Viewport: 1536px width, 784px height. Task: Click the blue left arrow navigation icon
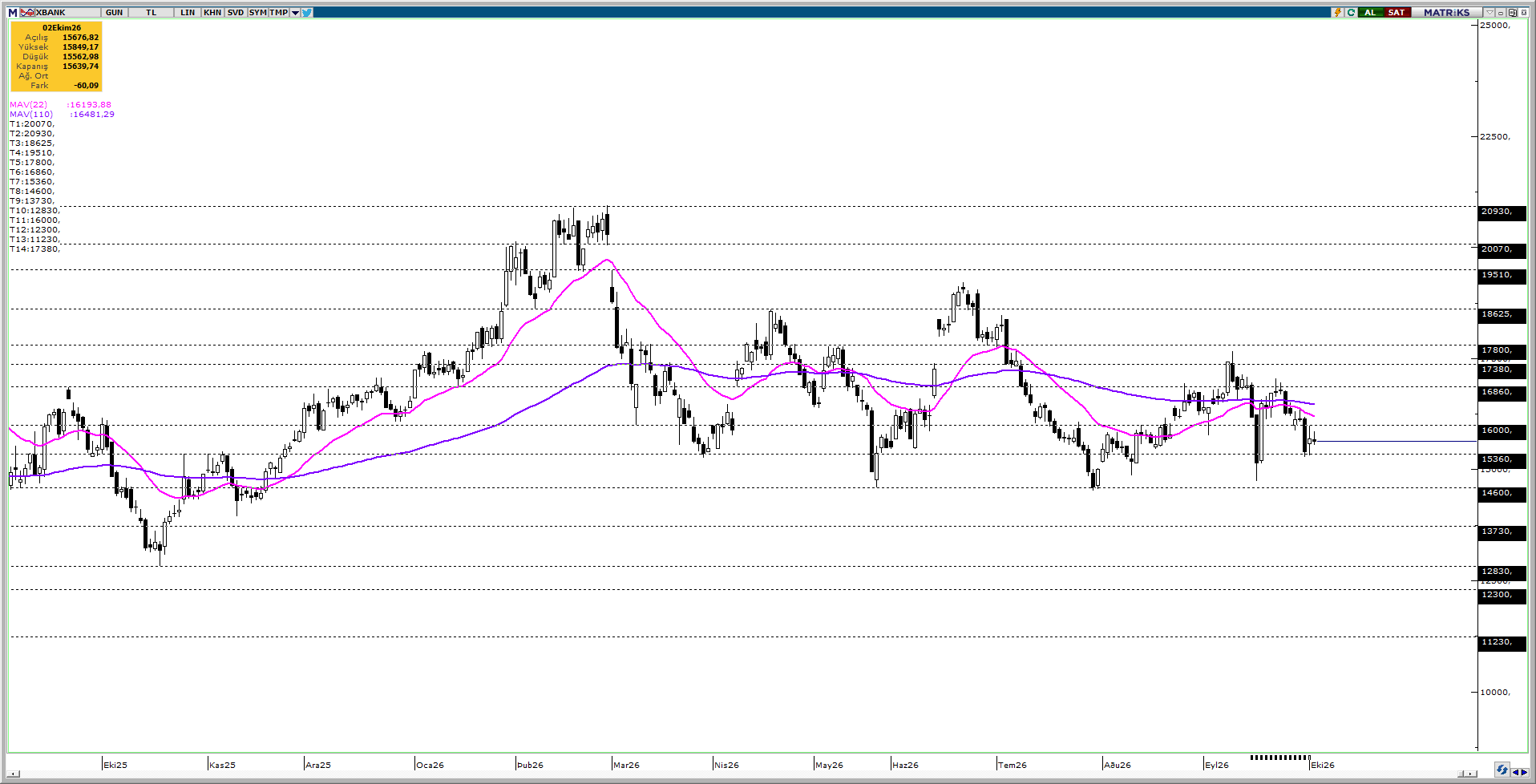pyautogui.click(x=1515, y=773)
